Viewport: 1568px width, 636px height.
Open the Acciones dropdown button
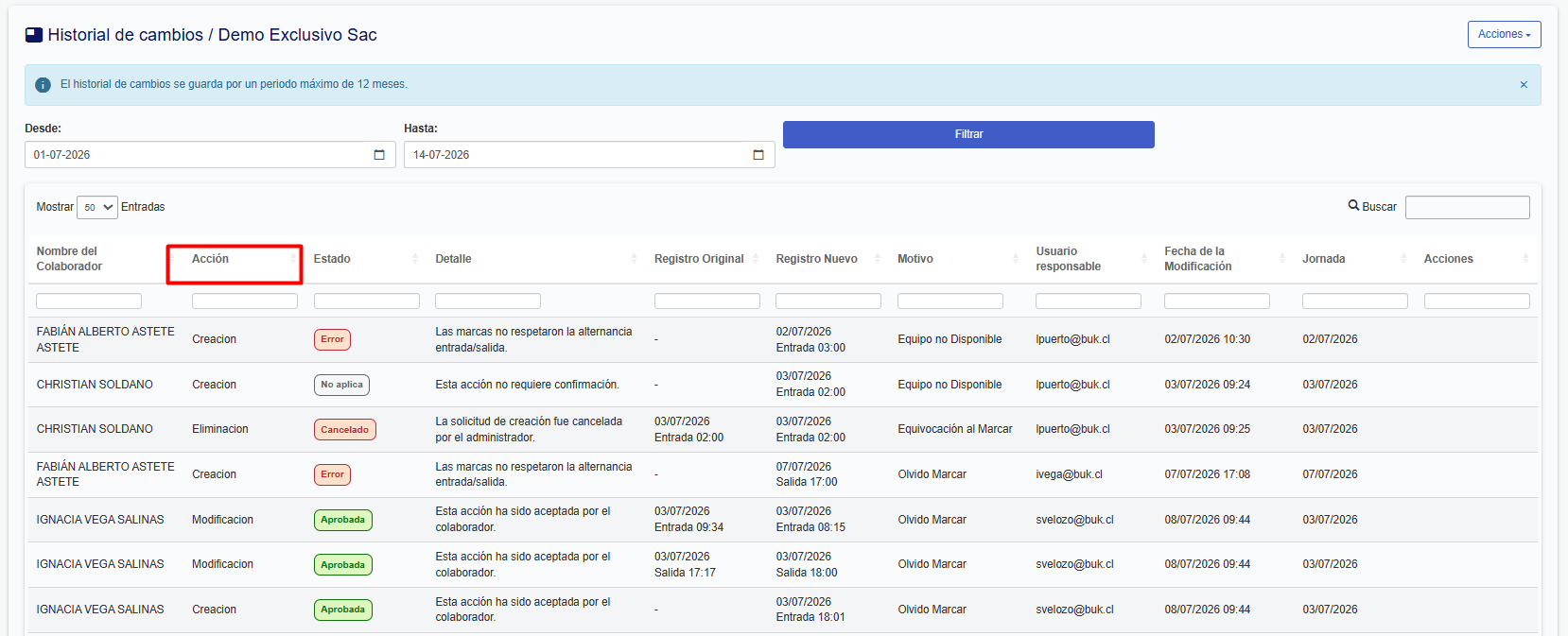click(1504, 34)
